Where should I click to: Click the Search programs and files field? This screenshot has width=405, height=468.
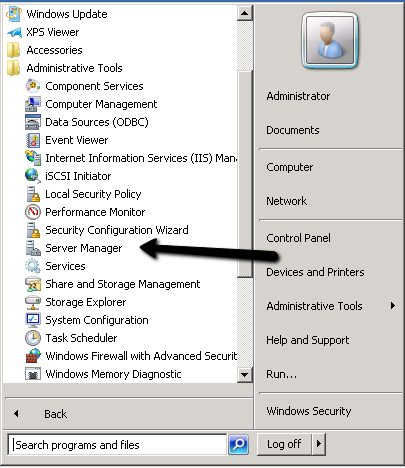117,445
